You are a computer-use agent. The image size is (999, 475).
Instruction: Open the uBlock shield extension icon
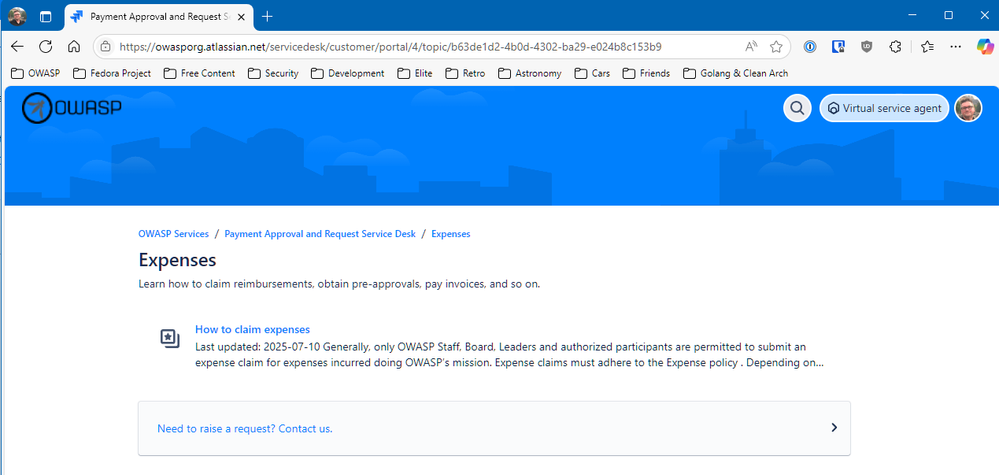(866, 46)
